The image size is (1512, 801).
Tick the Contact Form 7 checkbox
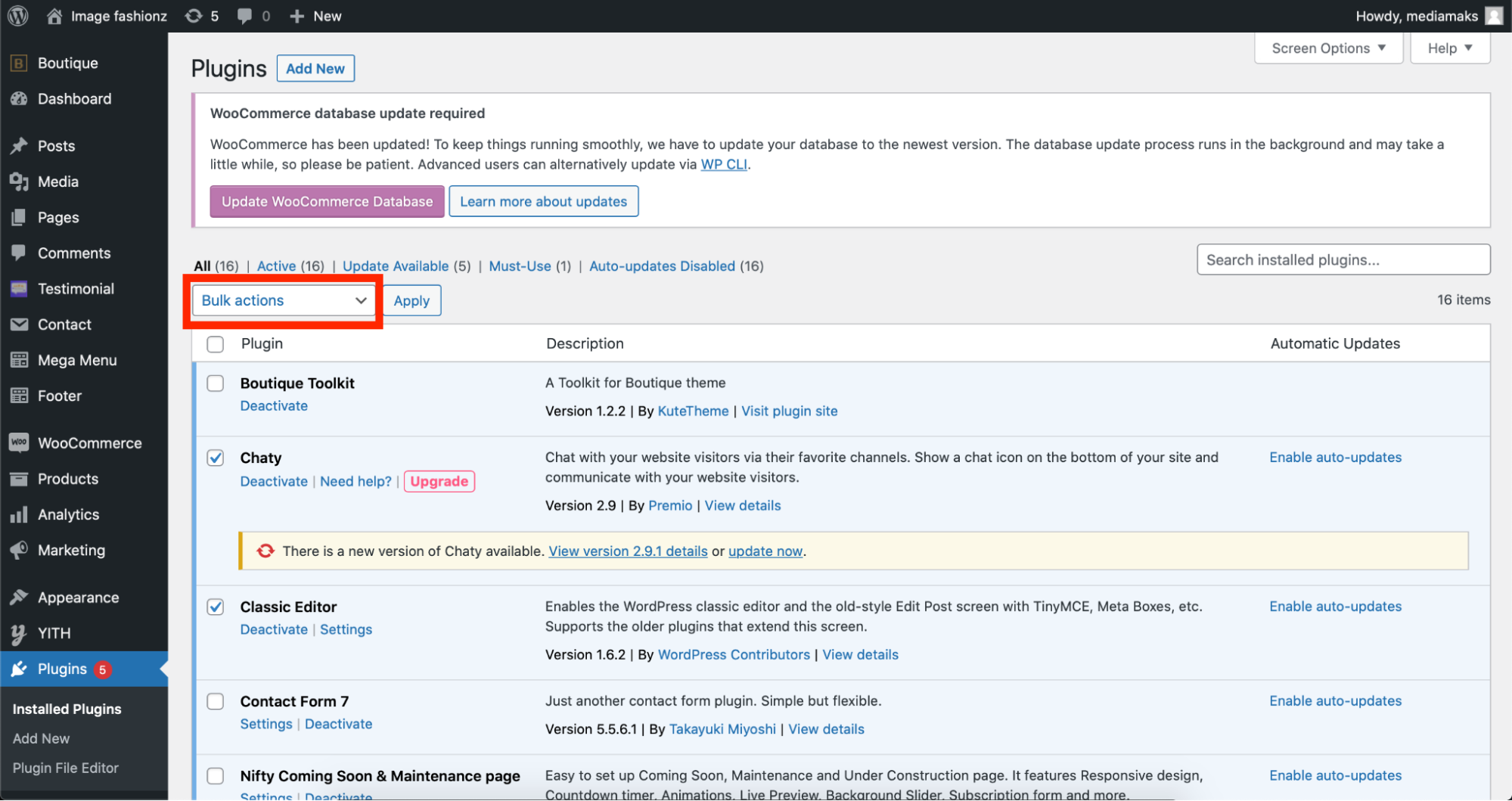(216, 701)
